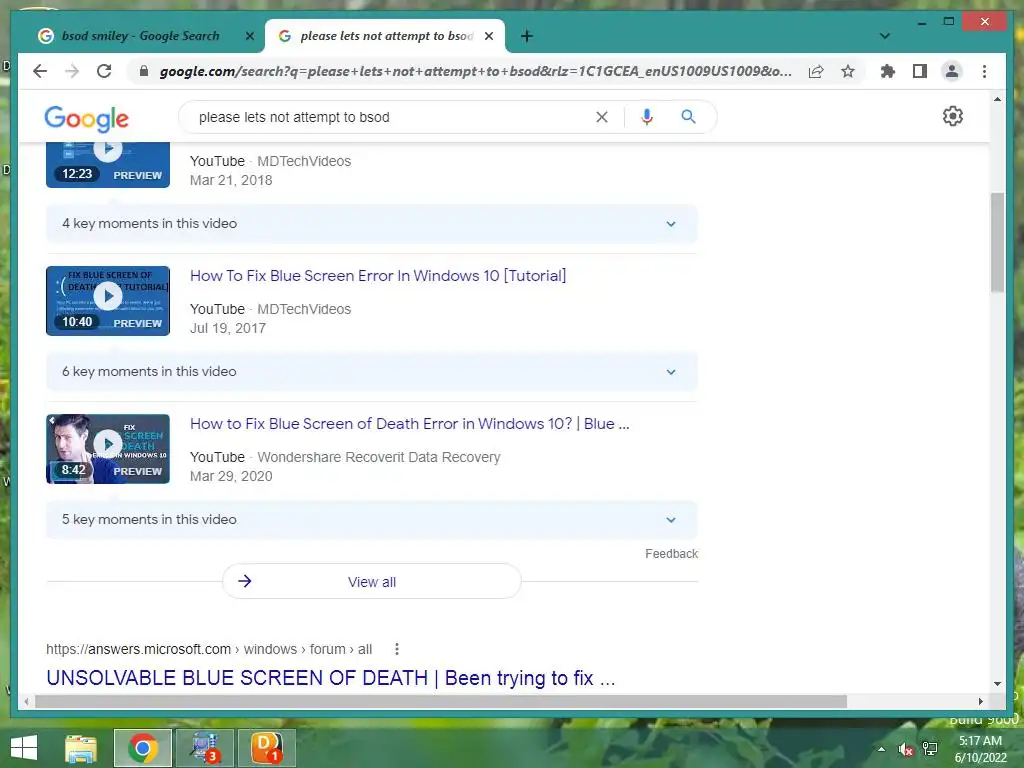View site info via the padlock icon
Image resolution: width=1024 pixels, height=768 pixels.
144,71
